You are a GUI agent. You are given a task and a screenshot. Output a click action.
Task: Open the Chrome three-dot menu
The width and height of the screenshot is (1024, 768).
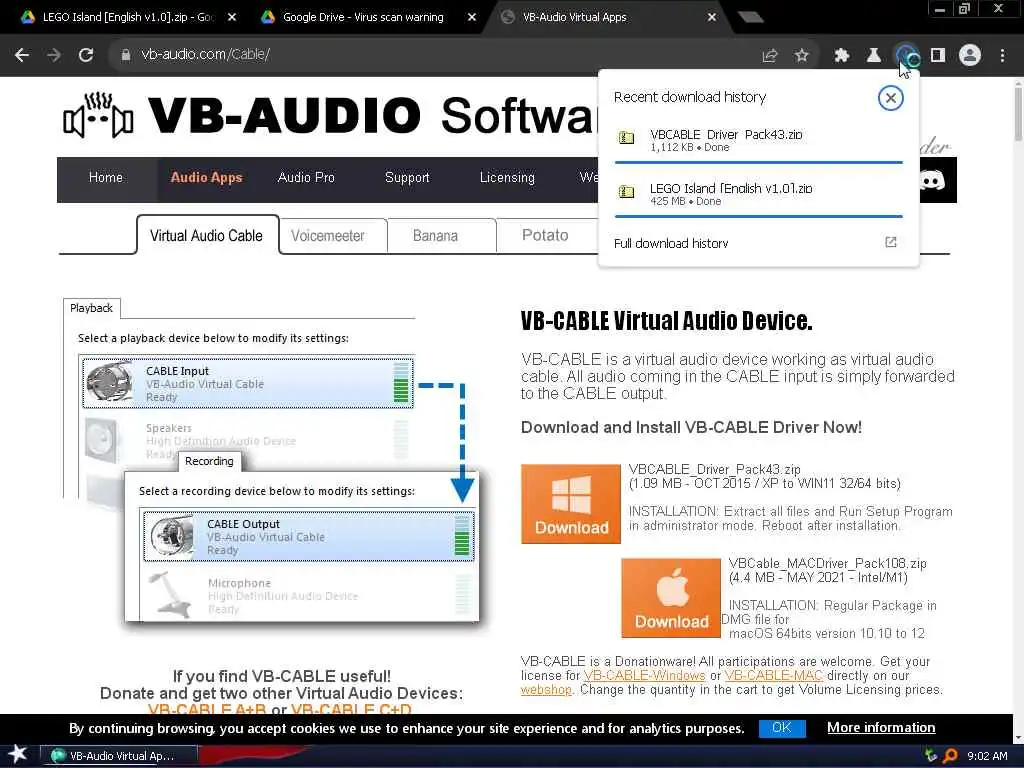pos(1002,56)
